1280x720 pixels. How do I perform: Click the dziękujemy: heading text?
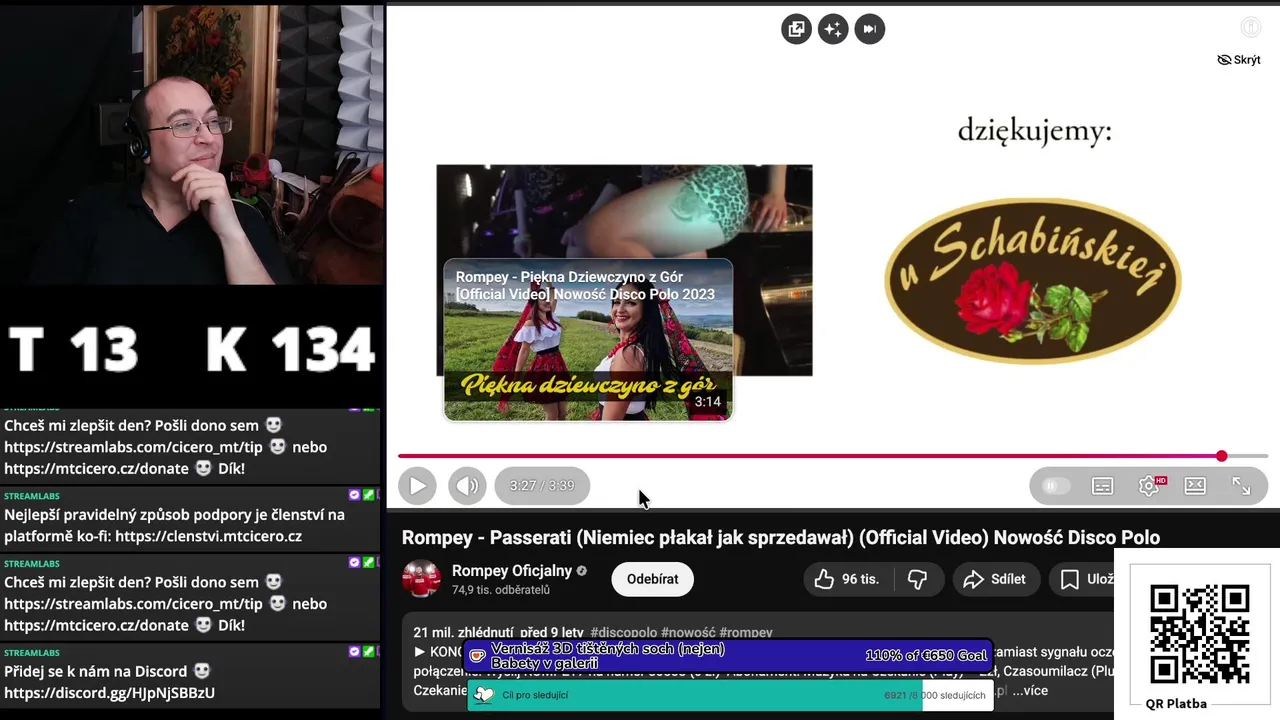pos(1034,131)
